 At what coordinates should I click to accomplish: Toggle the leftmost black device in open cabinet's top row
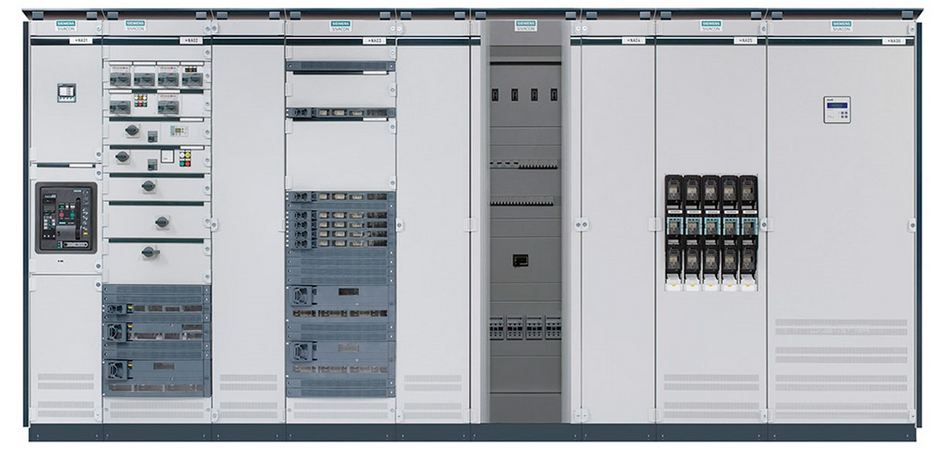(495, 94)
